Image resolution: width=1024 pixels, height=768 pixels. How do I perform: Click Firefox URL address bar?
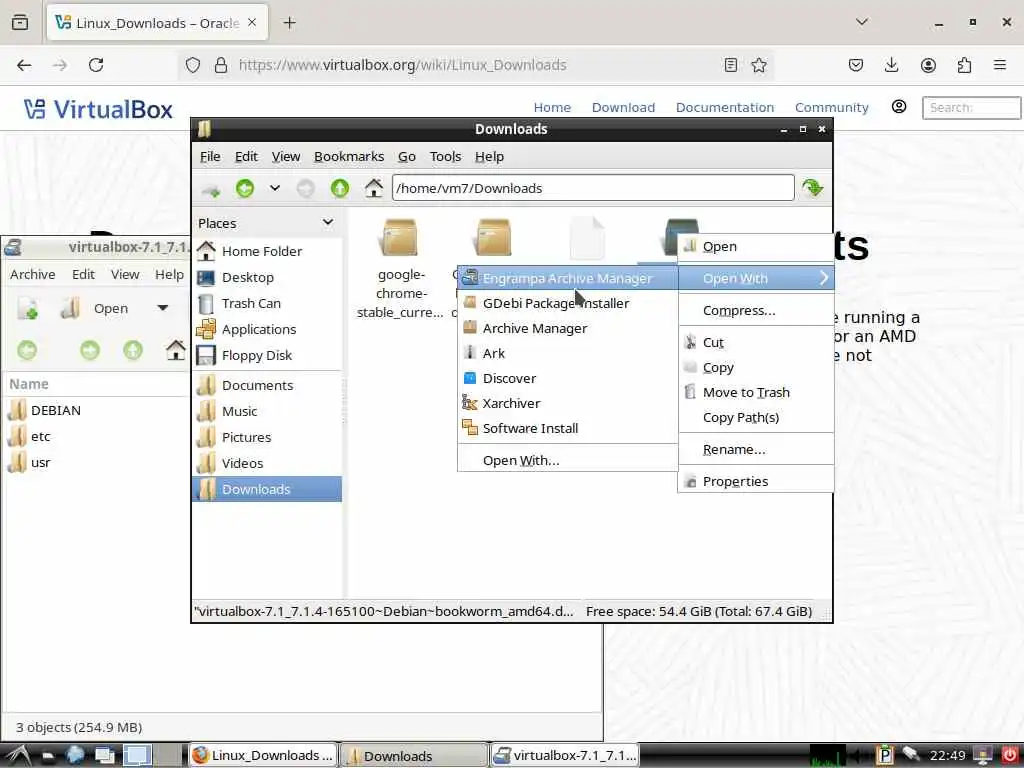pyautogui.click(x=477, y=65)
